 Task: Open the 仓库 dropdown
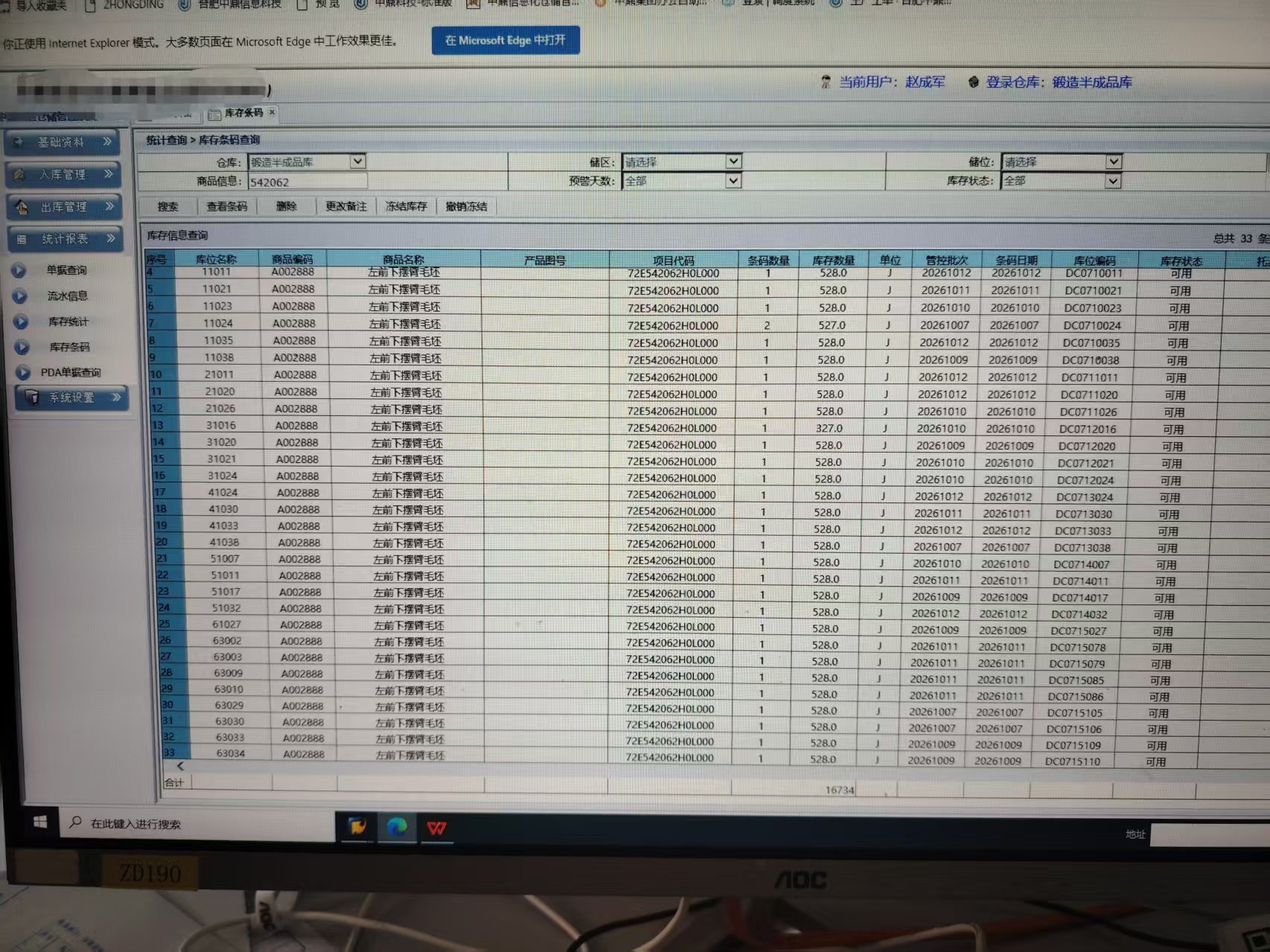(357, 162)
